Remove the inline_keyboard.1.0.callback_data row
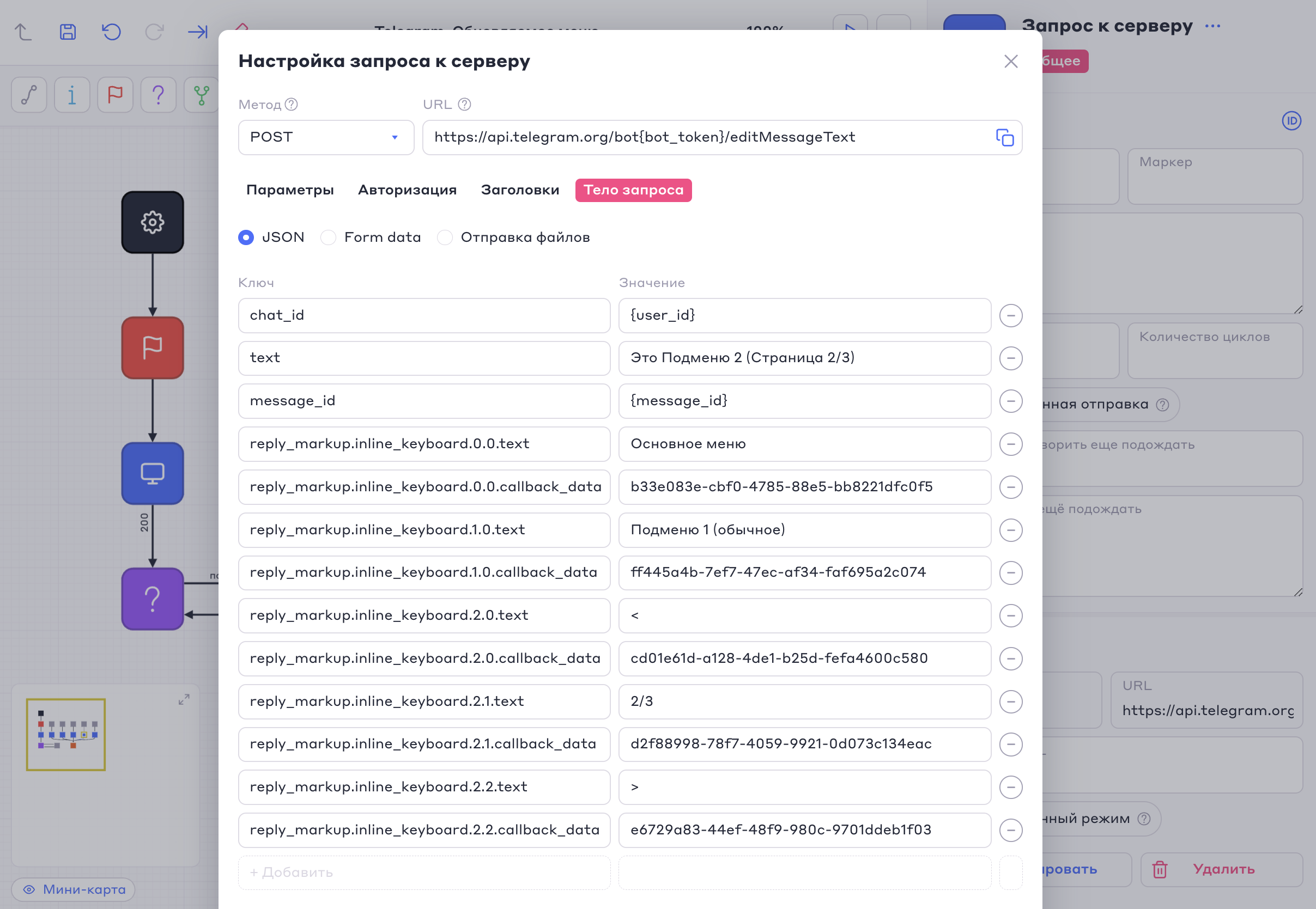1316x909 pixels. point(1011,573)
